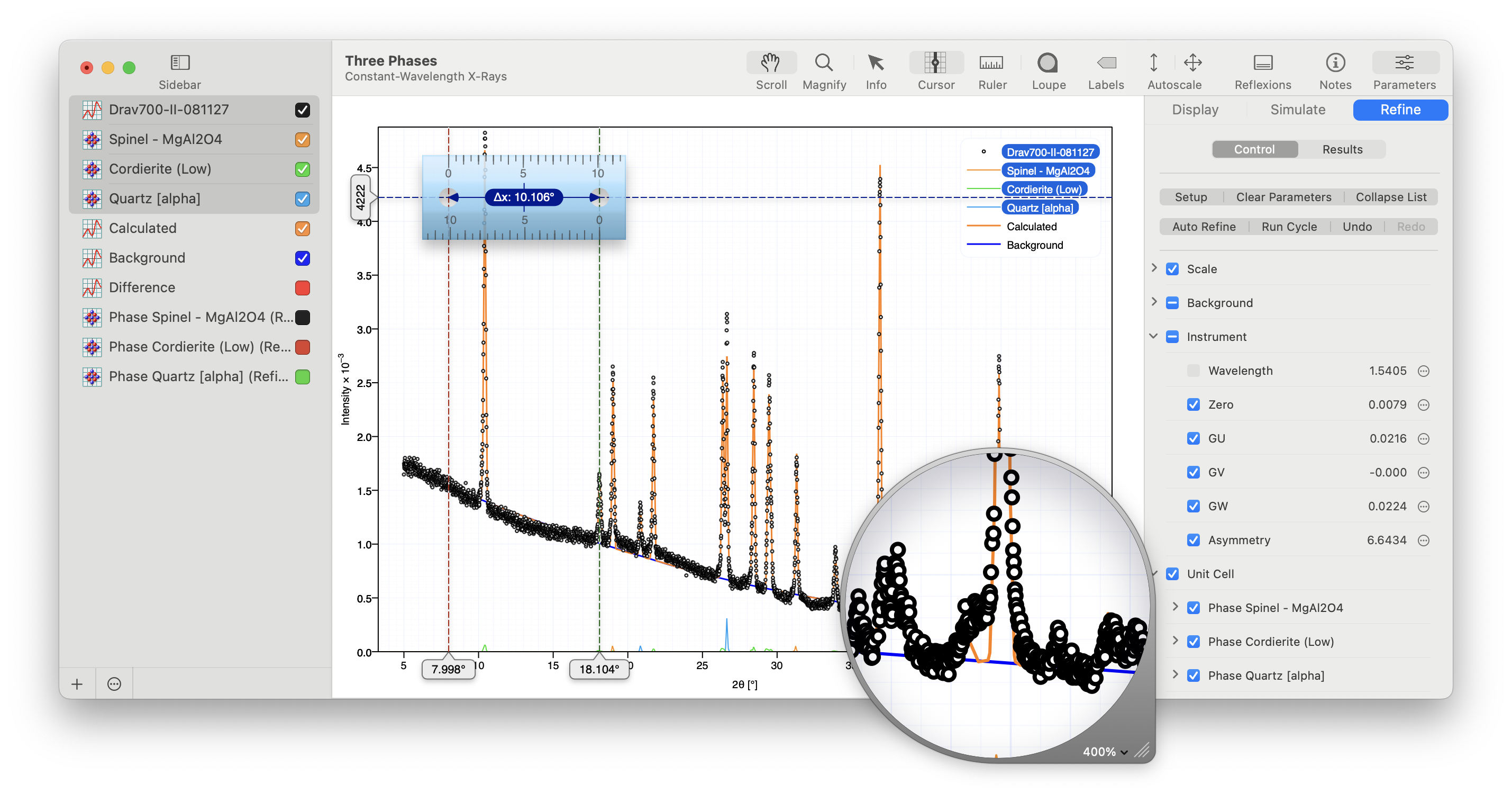Switch to the Results segment
The height and width of the screenshot is (793, 1512).
coord(1342,149)
